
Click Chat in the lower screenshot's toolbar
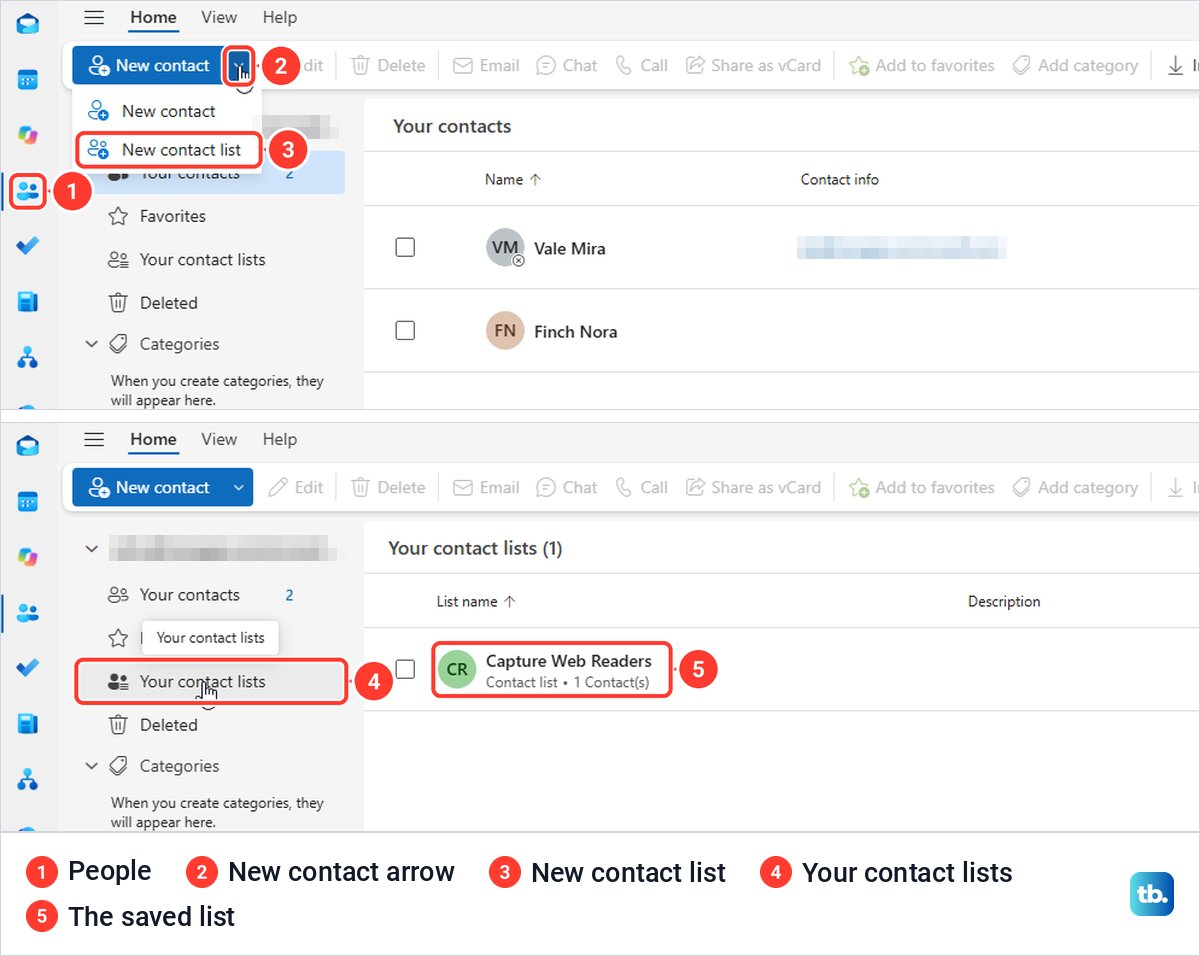(567, 487)
